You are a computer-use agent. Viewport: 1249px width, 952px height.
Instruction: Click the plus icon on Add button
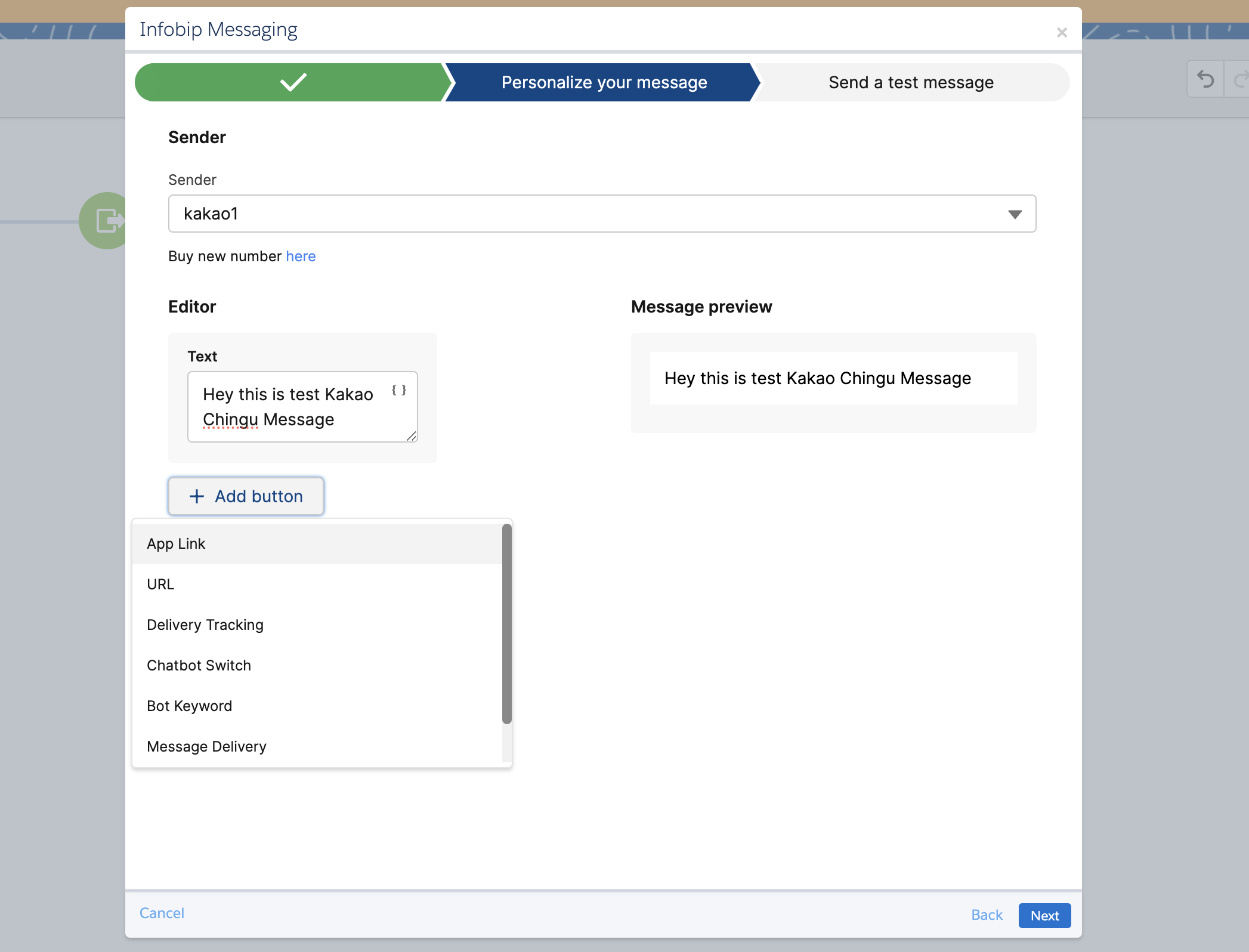pos(197,496)
